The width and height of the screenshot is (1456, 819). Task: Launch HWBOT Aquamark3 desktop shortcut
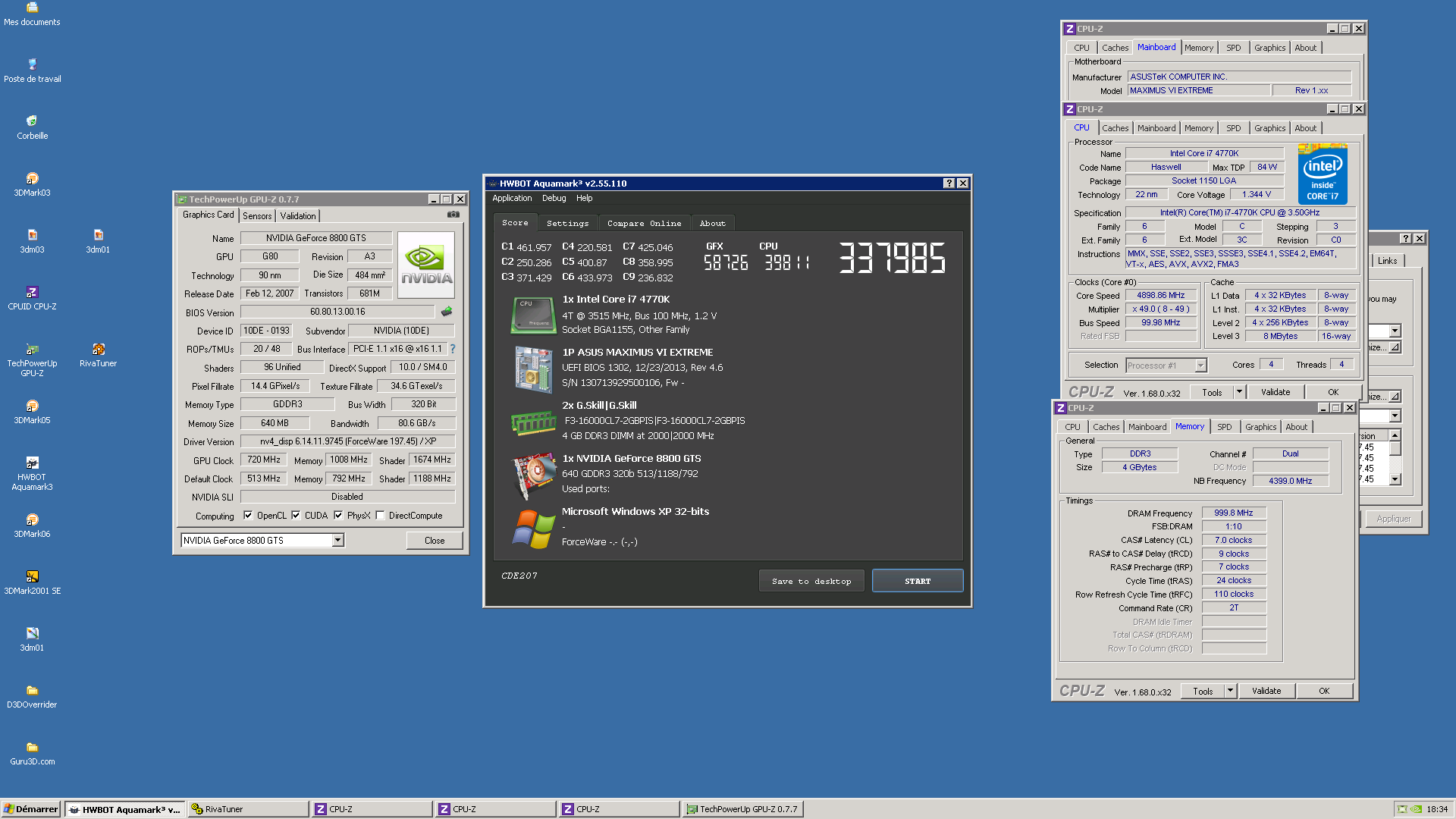(32, 473)
